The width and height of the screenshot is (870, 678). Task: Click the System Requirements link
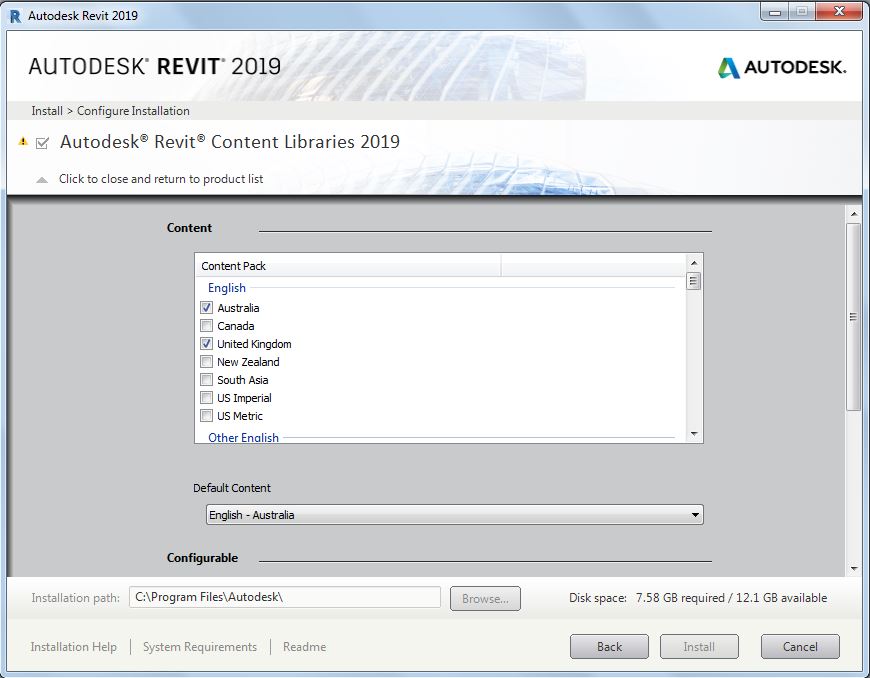199,647
